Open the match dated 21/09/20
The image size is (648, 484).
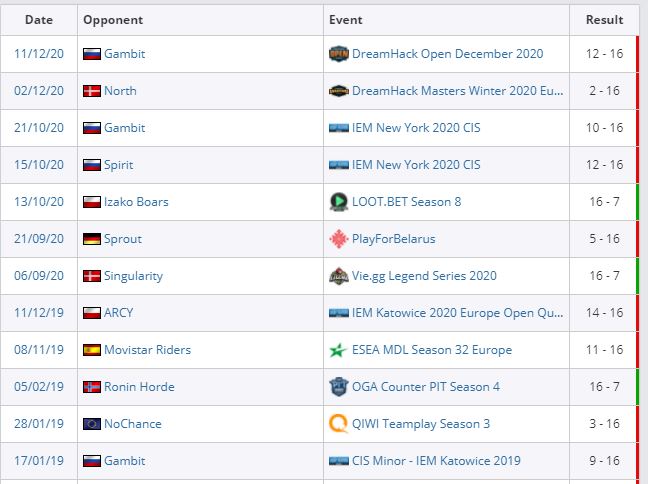pyautogui.click(x=39, y=239)
